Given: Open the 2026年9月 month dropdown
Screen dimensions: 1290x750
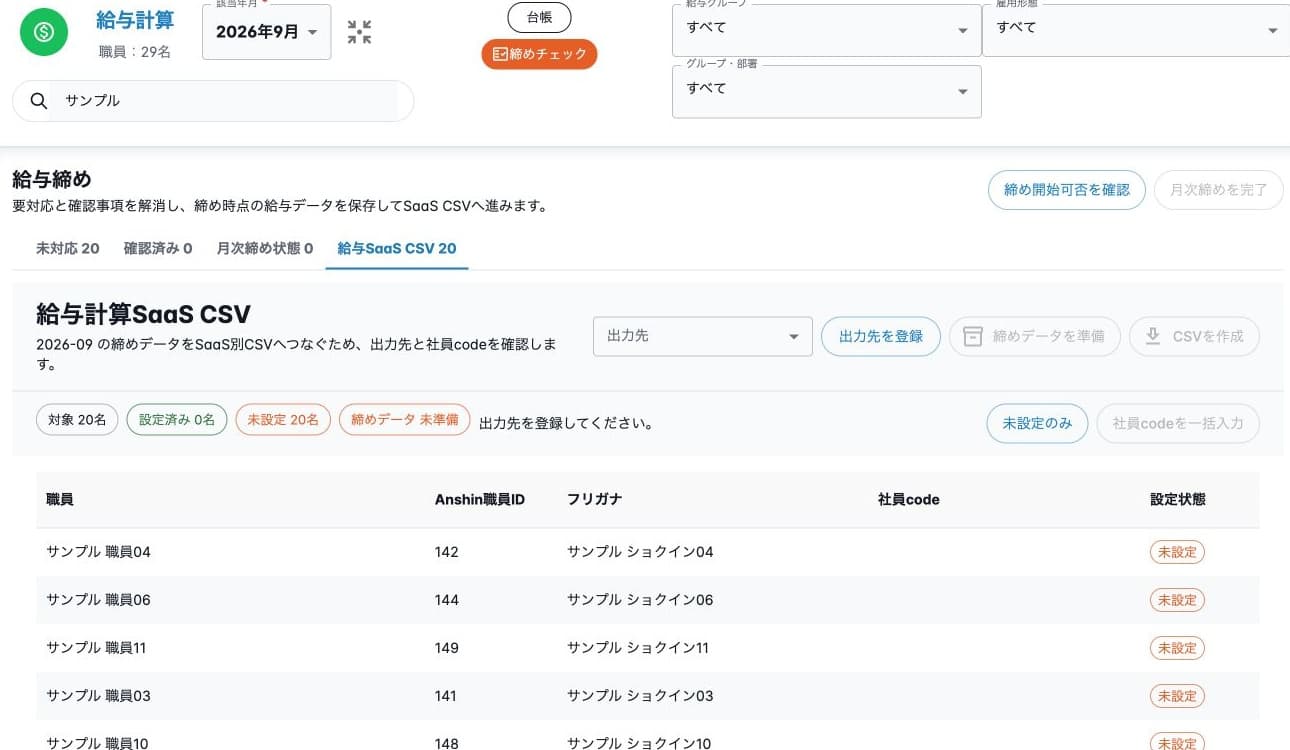Looking at the screenshot, I should tap(267, 32).
